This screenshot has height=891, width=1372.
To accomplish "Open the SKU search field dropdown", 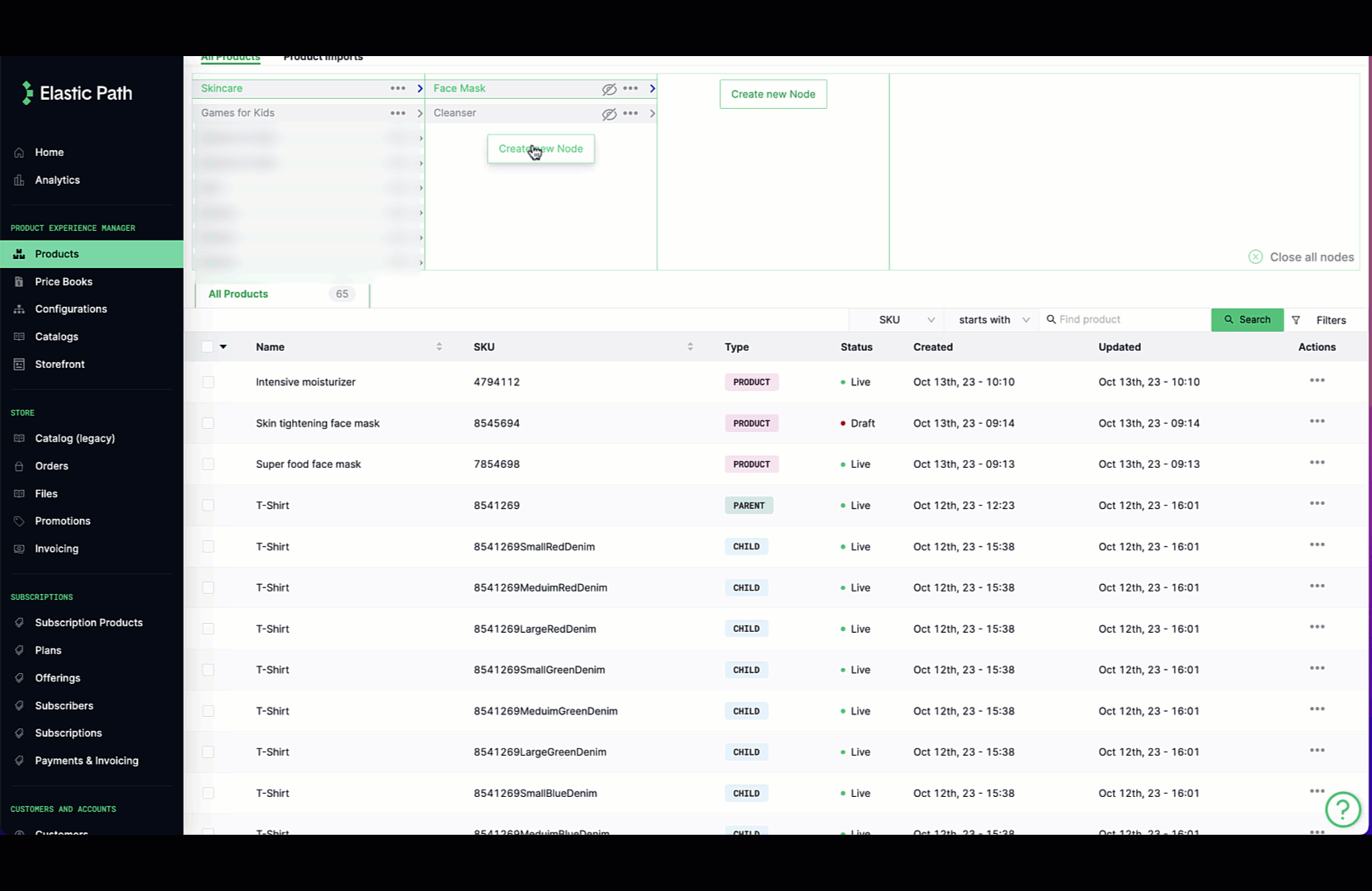I will (906, 320).
